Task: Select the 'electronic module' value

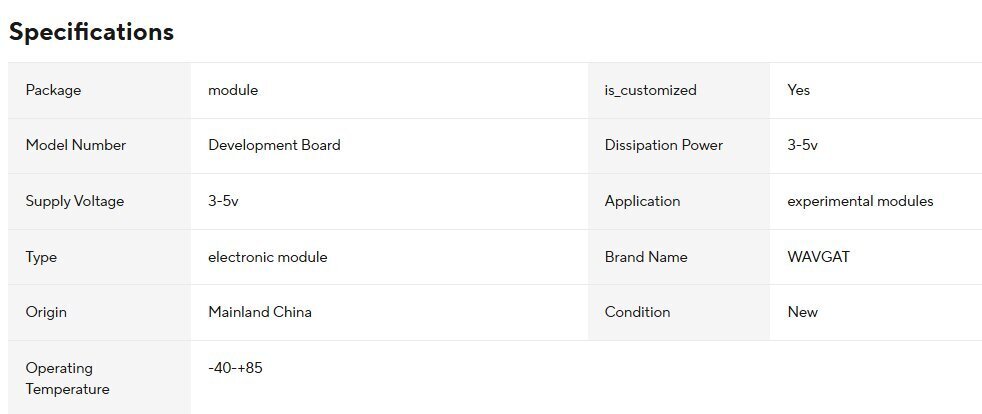Action: click(267, 257)
